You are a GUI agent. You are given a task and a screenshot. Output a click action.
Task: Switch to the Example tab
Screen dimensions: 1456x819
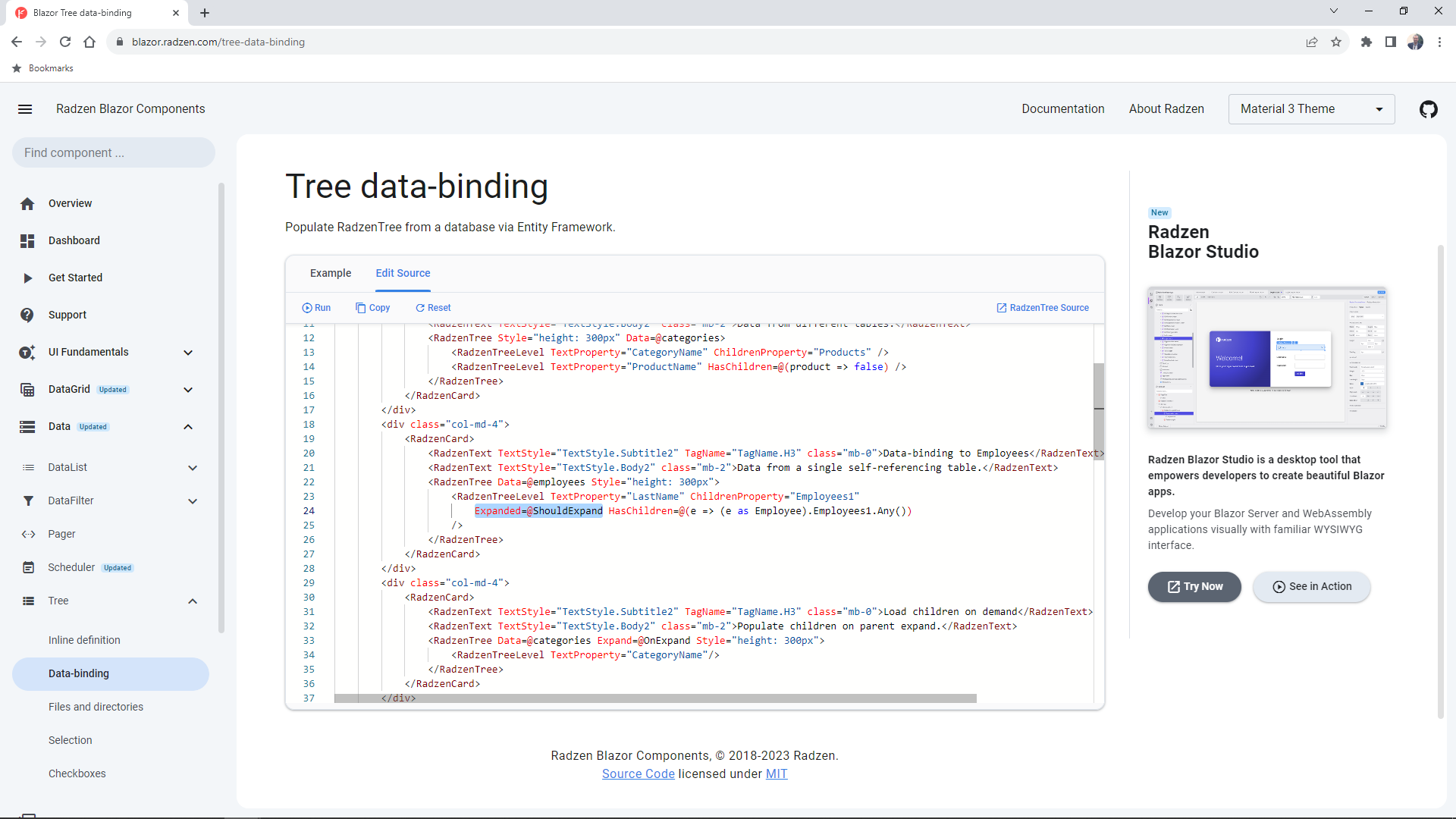pos(331,273)
